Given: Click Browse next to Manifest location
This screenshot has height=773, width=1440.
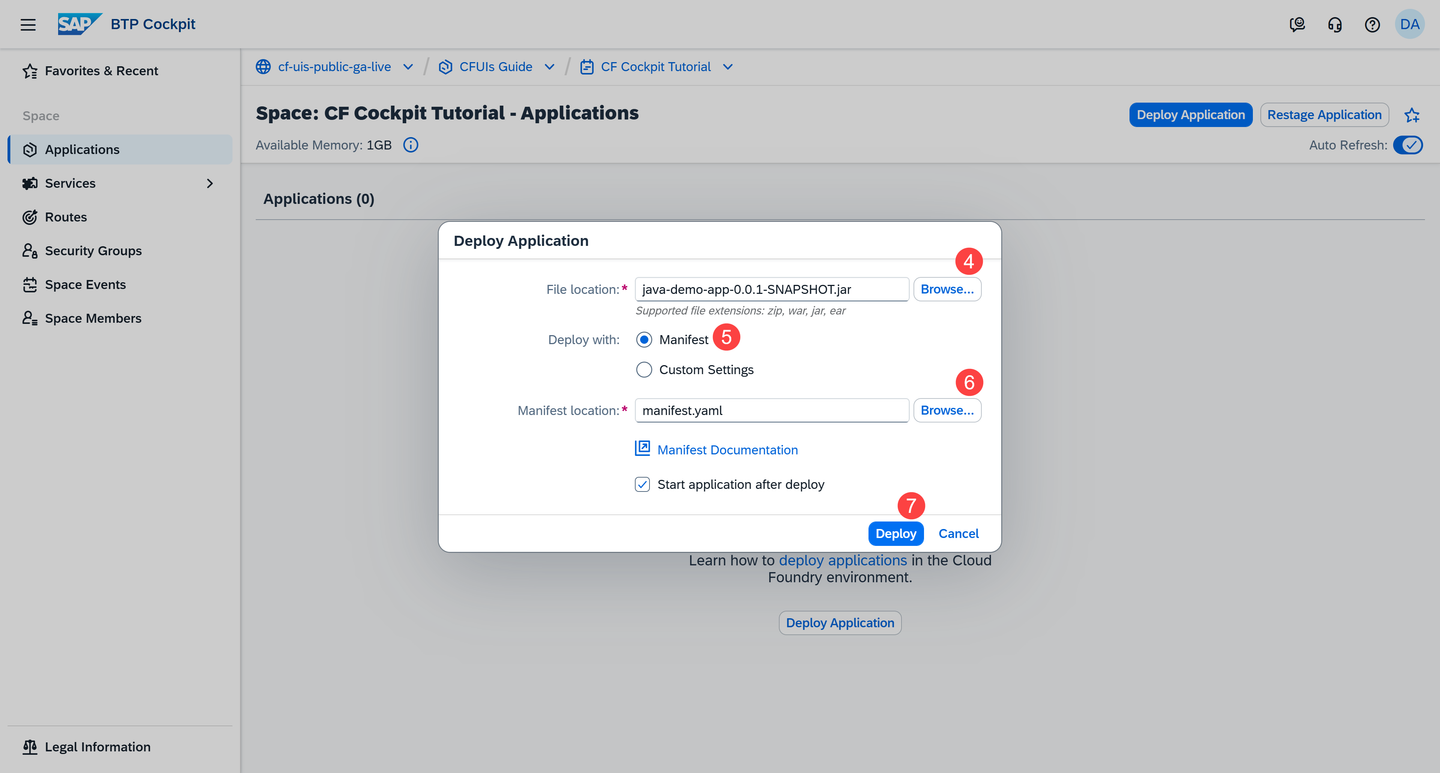Looking at the screenshot, I should click(947, 410).
